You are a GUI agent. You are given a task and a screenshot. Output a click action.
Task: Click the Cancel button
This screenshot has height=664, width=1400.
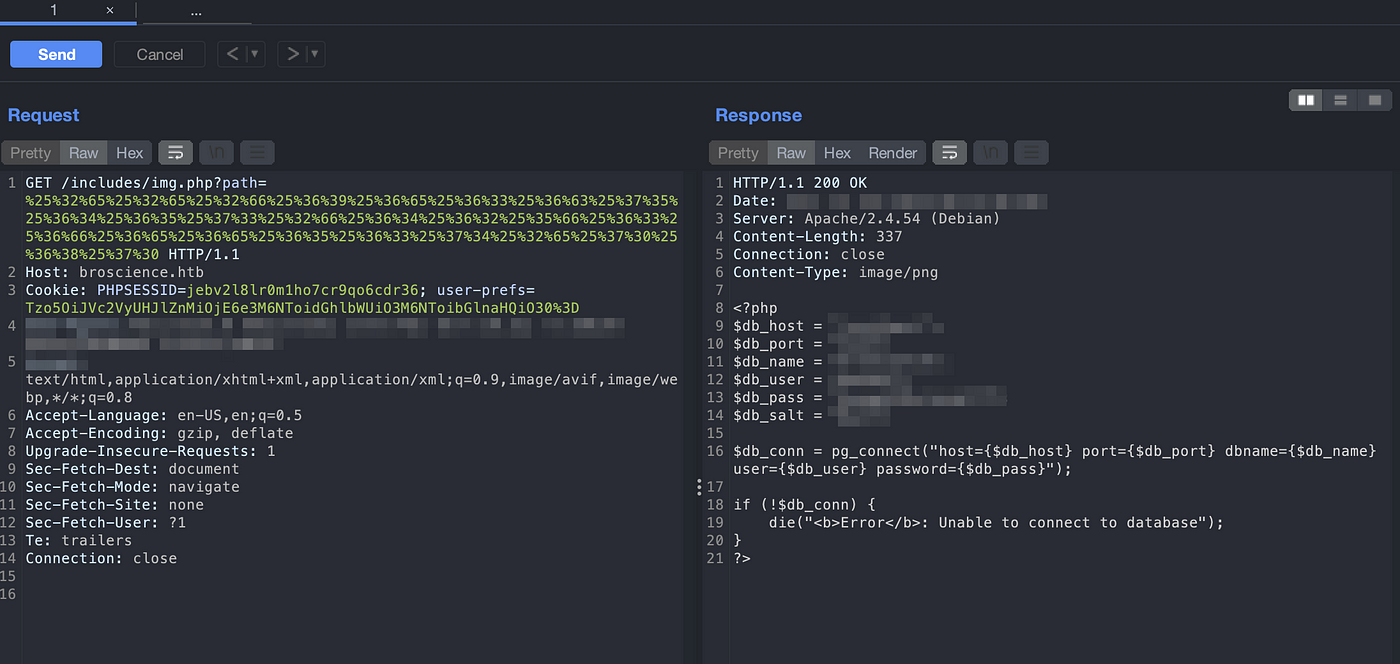point(160,54)
